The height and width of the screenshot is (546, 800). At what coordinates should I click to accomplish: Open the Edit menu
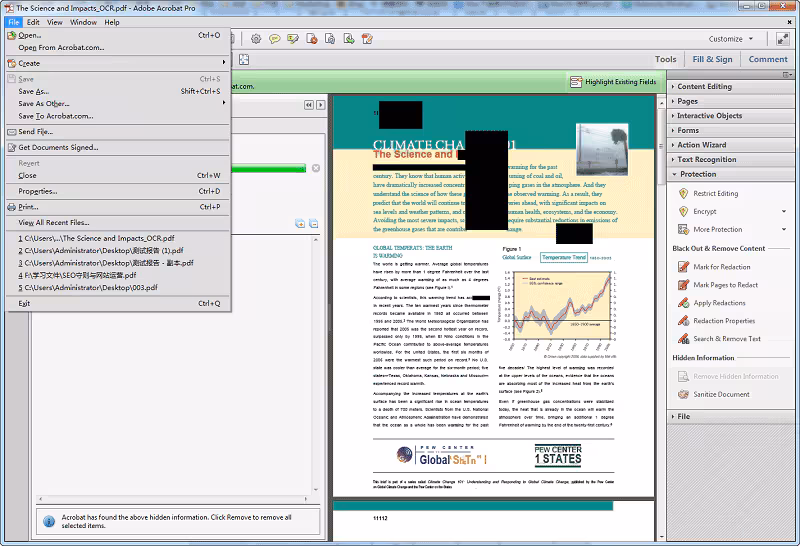point(33,22)
